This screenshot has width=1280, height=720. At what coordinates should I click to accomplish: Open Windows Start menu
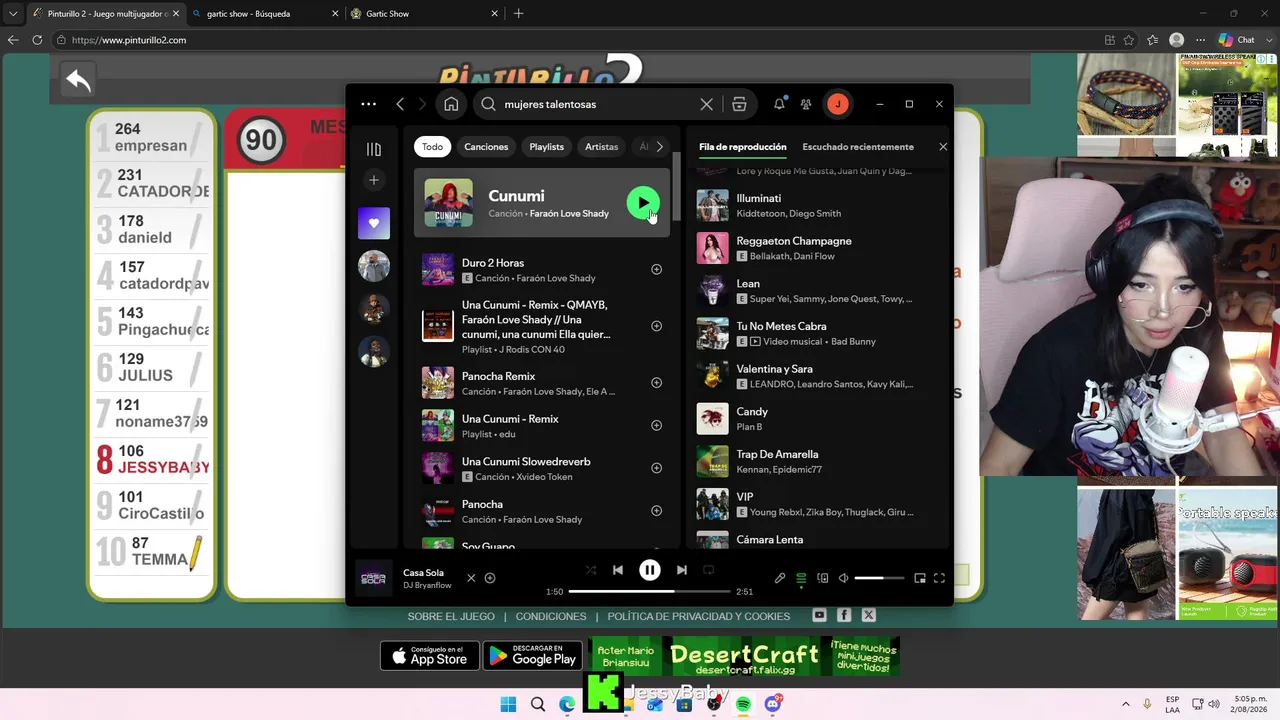point(508,705)
